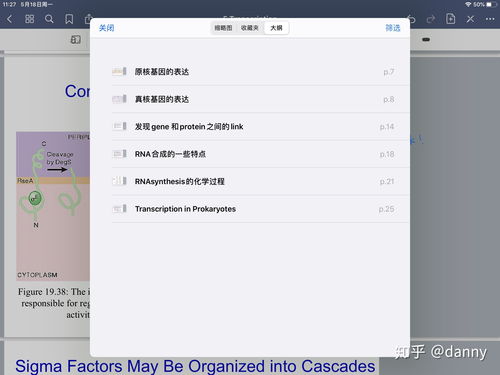Select the black pen stroke swatch

point(426,40)
